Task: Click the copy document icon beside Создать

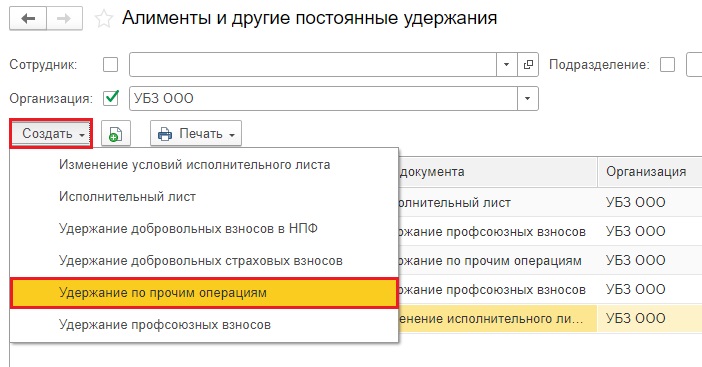Action: (x=116, y=133)
